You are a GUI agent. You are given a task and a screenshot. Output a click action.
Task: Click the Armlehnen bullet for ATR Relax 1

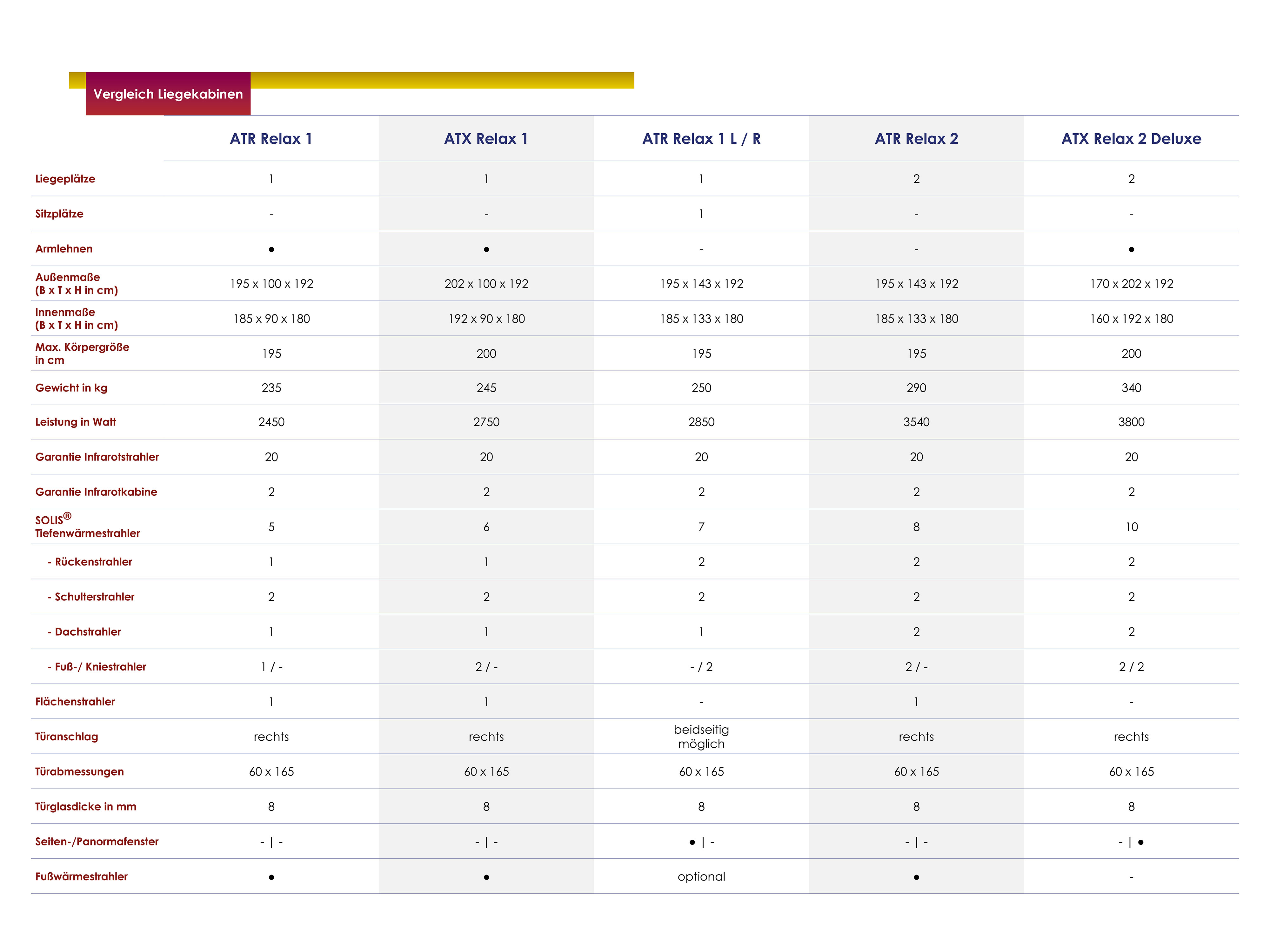pyautogui.click(x=271, y=250)
